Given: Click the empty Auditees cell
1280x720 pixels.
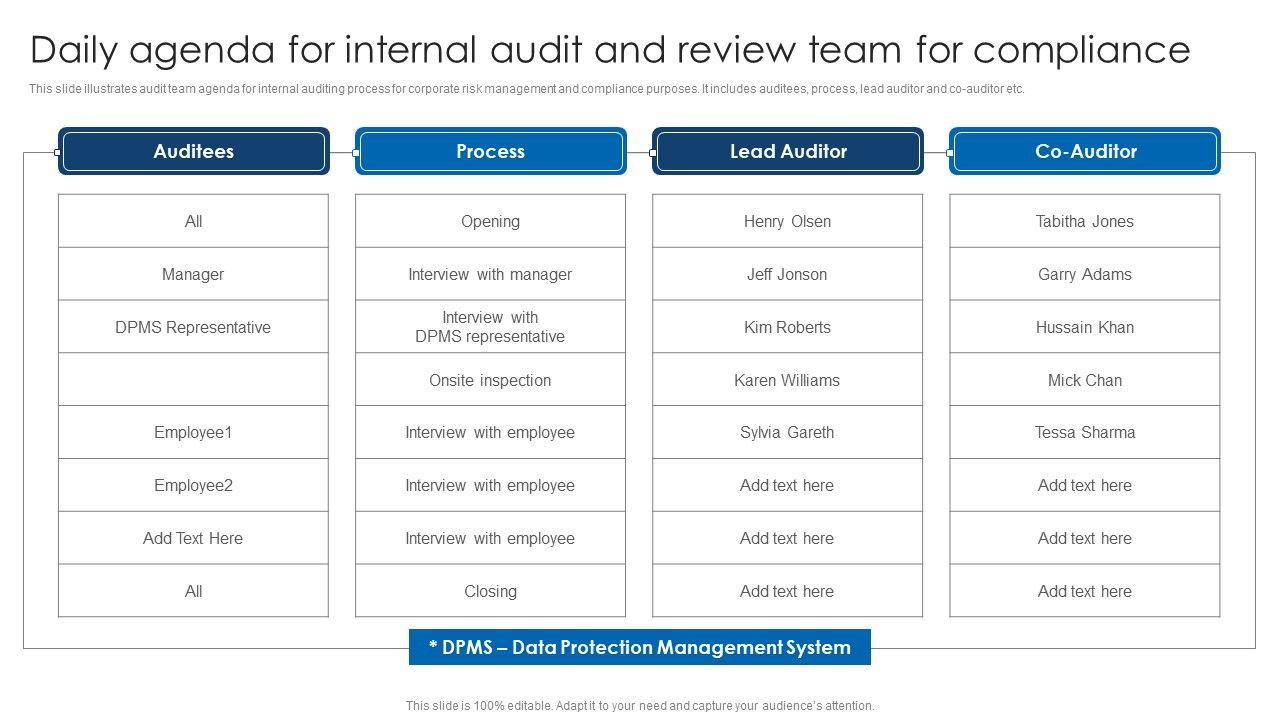Looking at the screenshot, I should pyautogui.click(x=193, y=379).
